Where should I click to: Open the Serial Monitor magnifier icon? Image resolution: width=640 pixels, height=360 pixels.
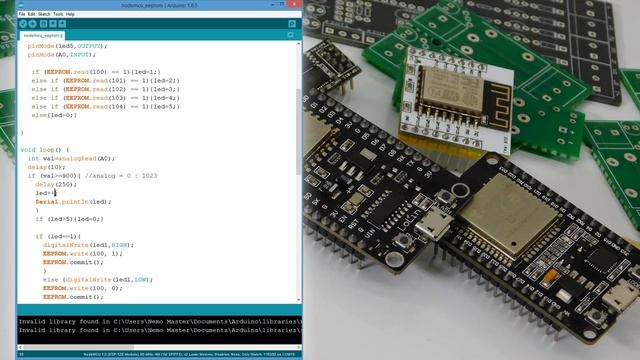[292, 24]
